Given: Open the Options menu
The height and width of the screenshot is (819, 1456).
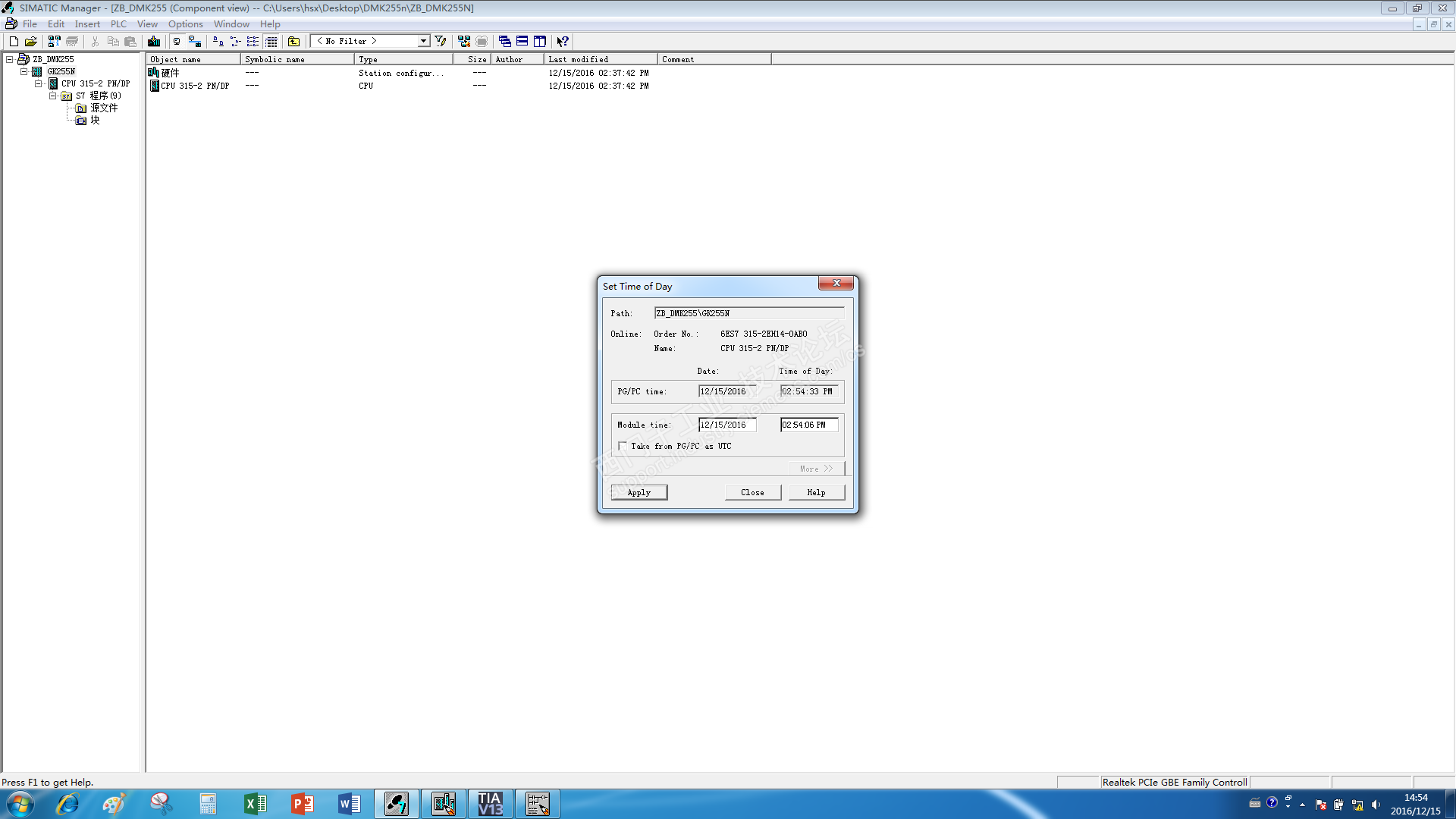Looking at the screenshot, I should pos(185,24).
